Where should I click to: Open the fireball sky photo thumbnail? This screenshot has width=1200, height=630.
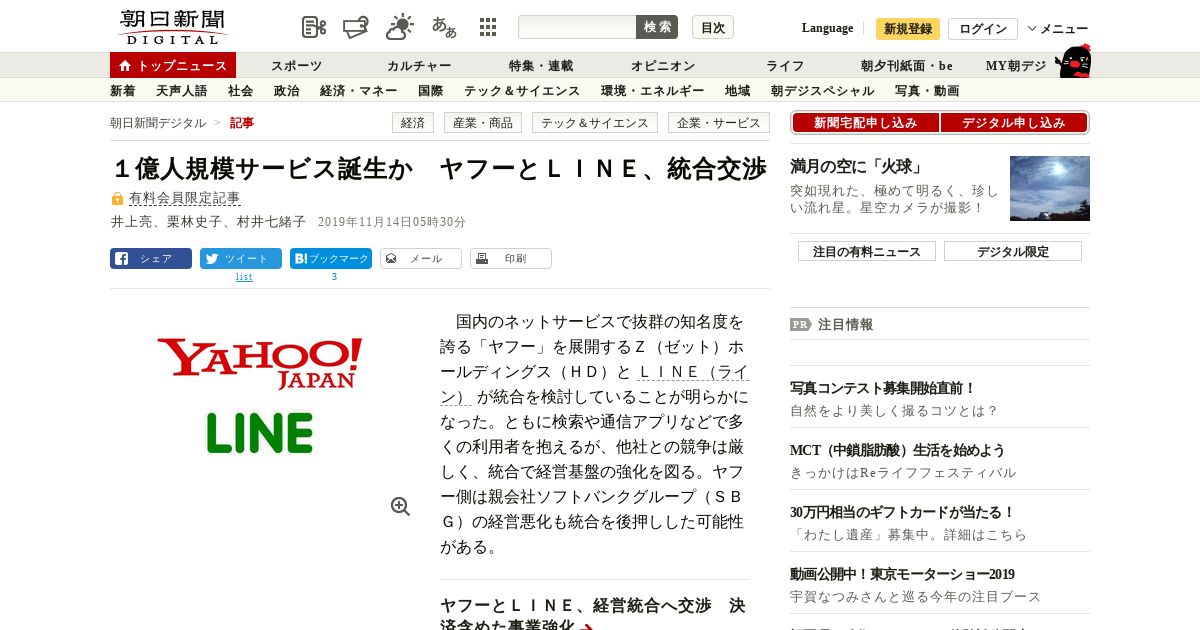(x=1050, y=188)
